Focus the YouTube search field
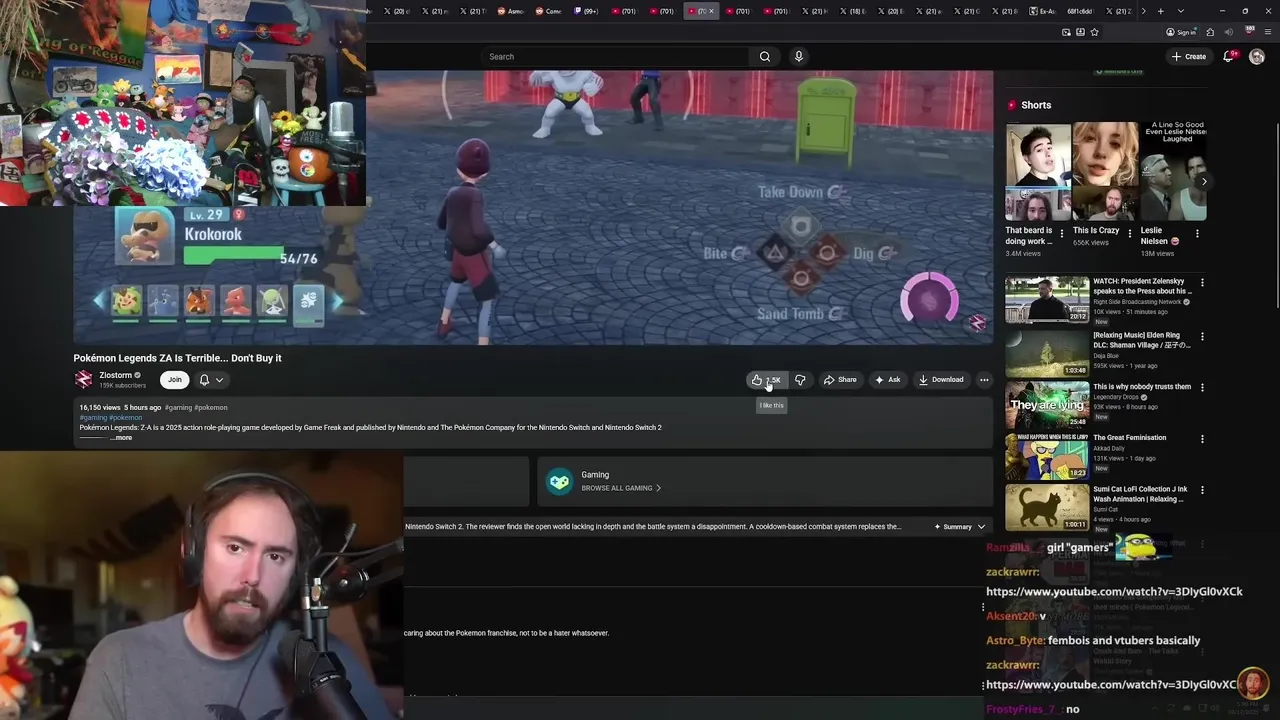Image resolution: width=1280 pixels, height=720 pixels. click(615, 57)
